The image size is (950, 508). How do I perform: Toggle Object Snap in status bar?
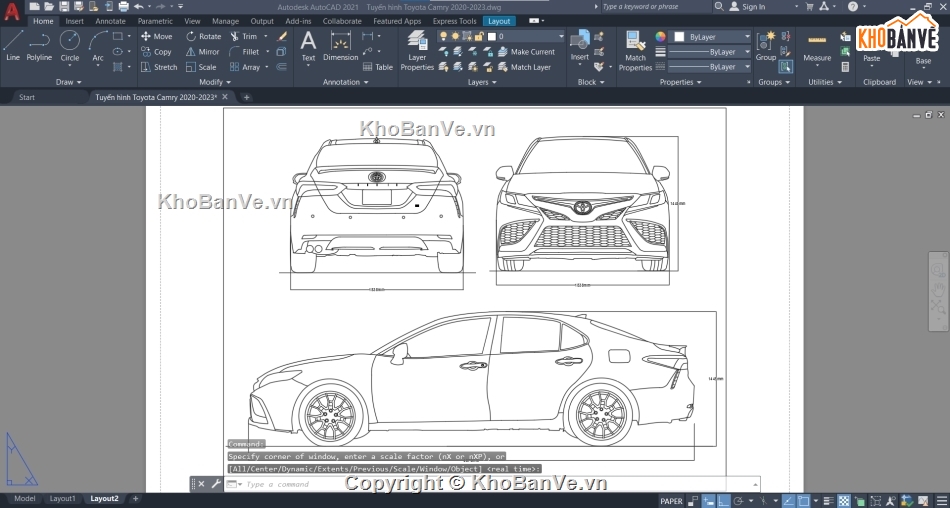[804, 501]
